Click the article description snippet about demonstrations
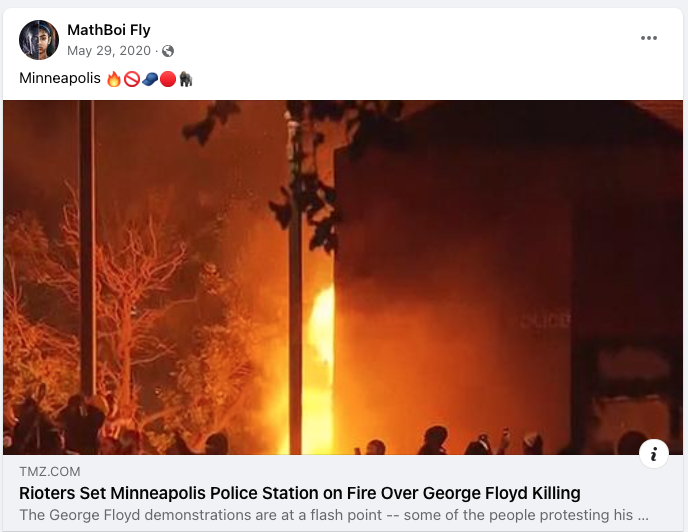688x532 pixels. click(334, 515)
